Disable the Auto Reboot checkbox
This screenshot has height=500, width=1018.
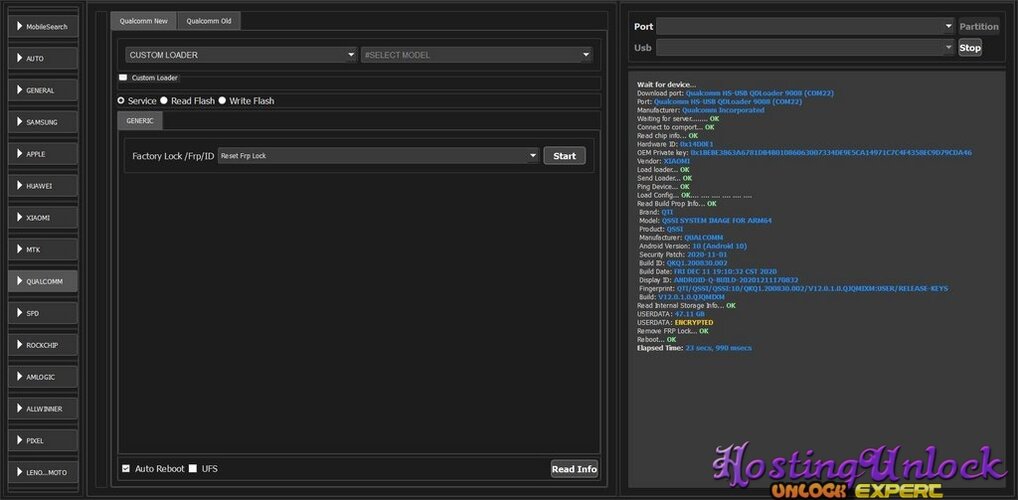(126, 468)
